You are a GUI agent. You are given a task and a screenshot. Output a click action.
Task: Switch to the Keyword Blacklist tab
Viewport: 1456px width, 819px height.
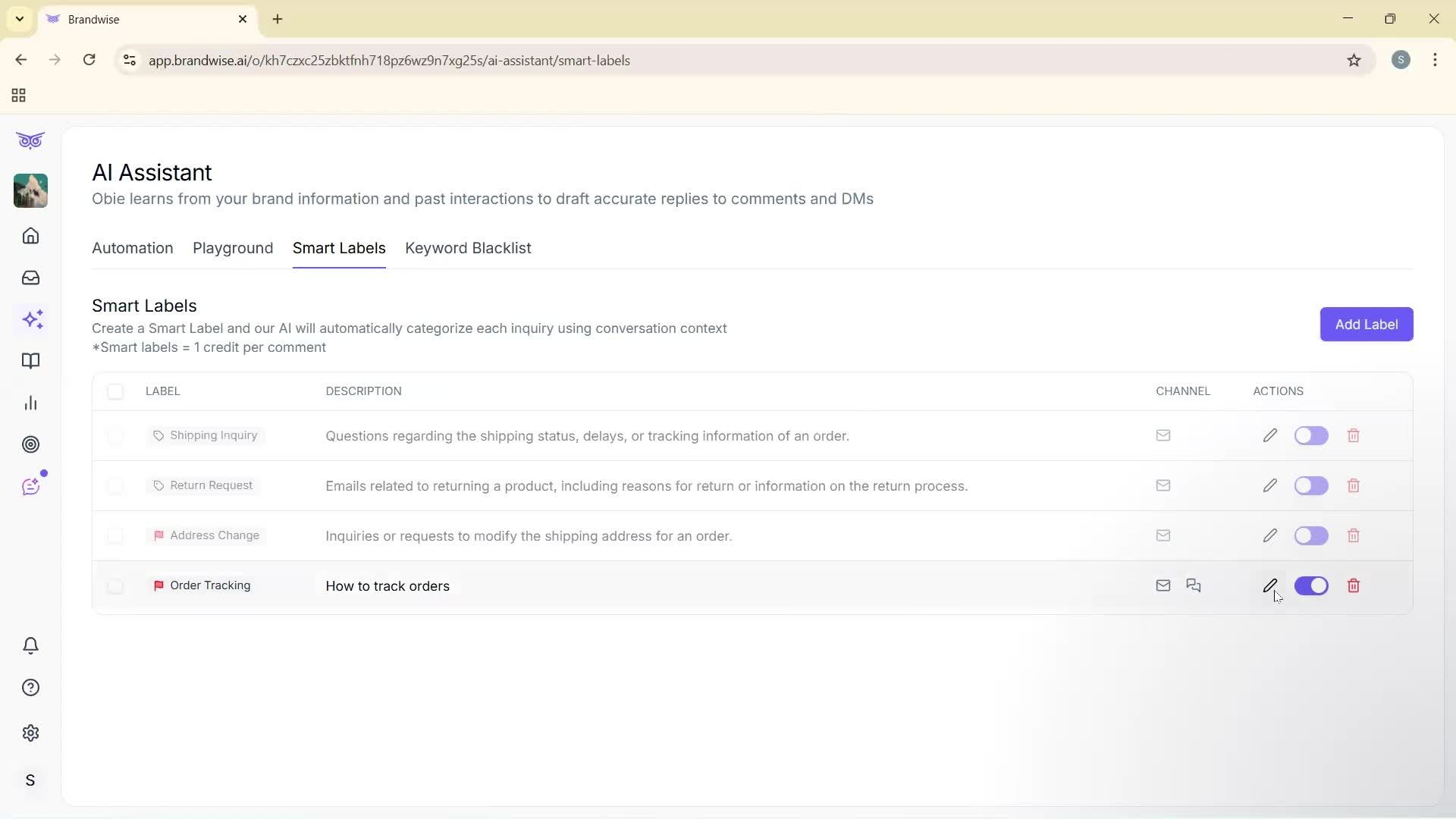(x=468, y=248)
